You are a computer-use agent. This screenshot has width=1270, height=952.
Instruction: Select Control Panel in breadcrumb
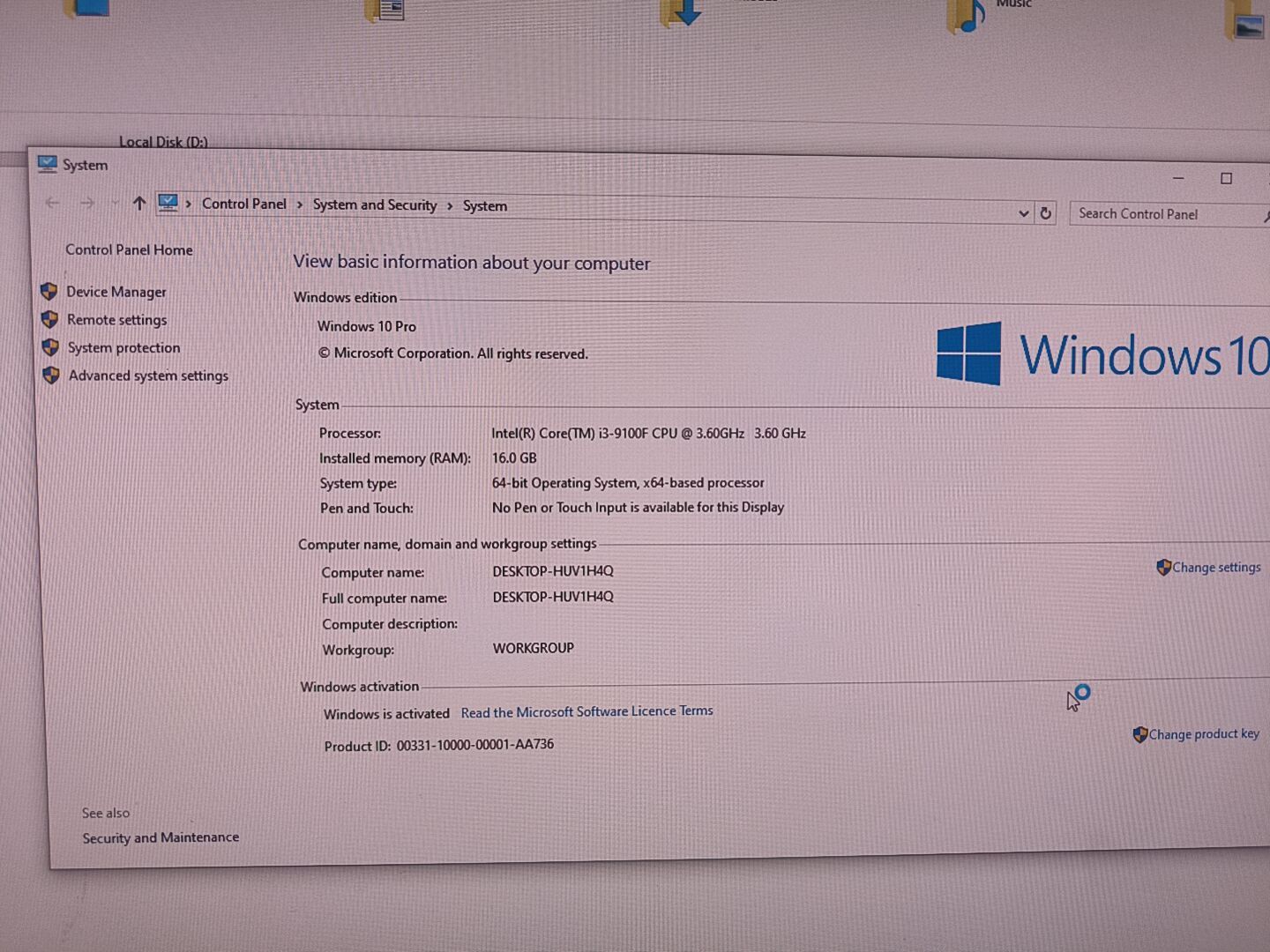click(x=244, y=204)
